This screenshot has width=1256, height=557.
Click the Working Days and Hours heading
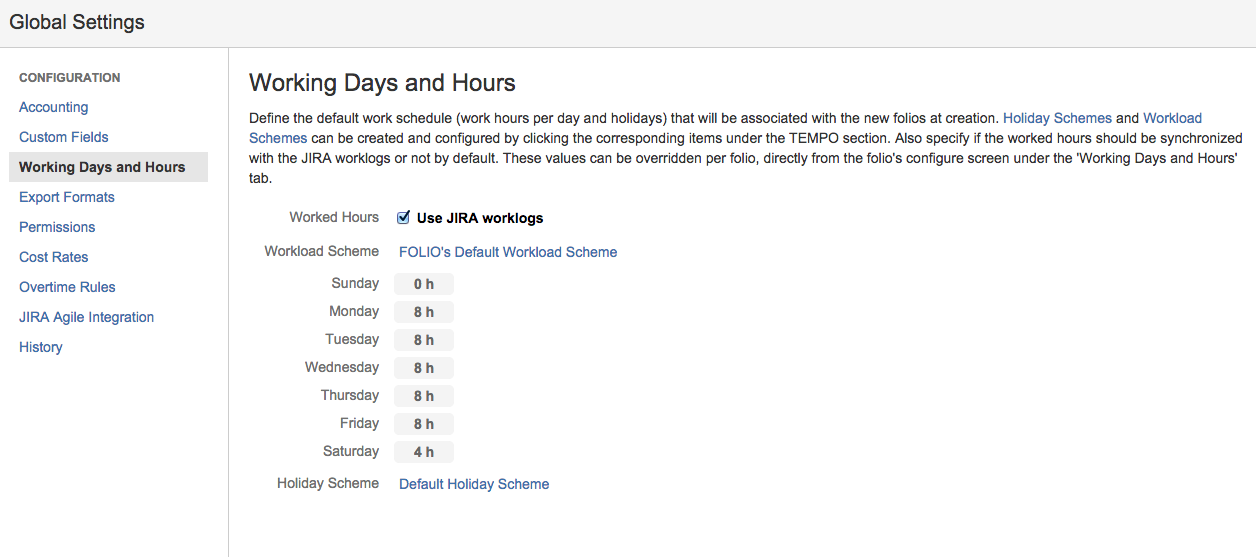coord(382,82)
